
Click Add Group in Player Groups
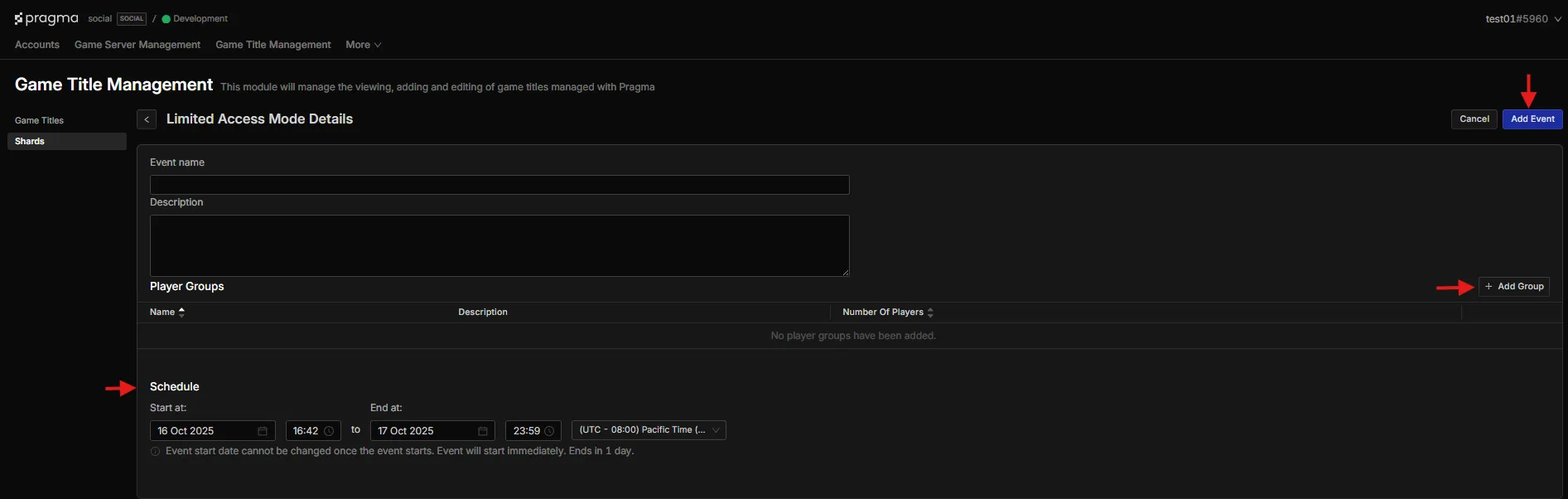[1513, 287]
